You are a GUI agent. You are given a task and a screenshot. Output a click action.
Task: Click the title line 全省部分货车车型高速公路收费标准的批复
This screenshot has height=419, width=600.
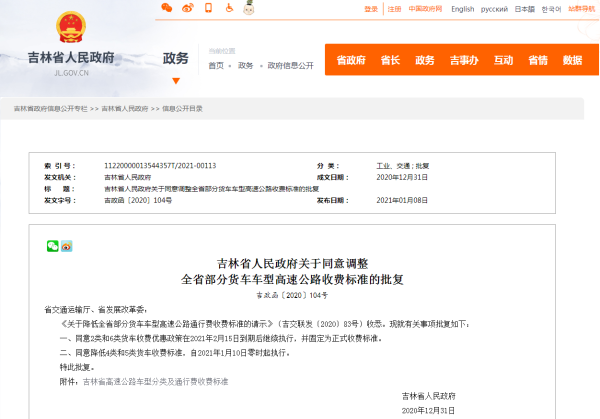292,279
